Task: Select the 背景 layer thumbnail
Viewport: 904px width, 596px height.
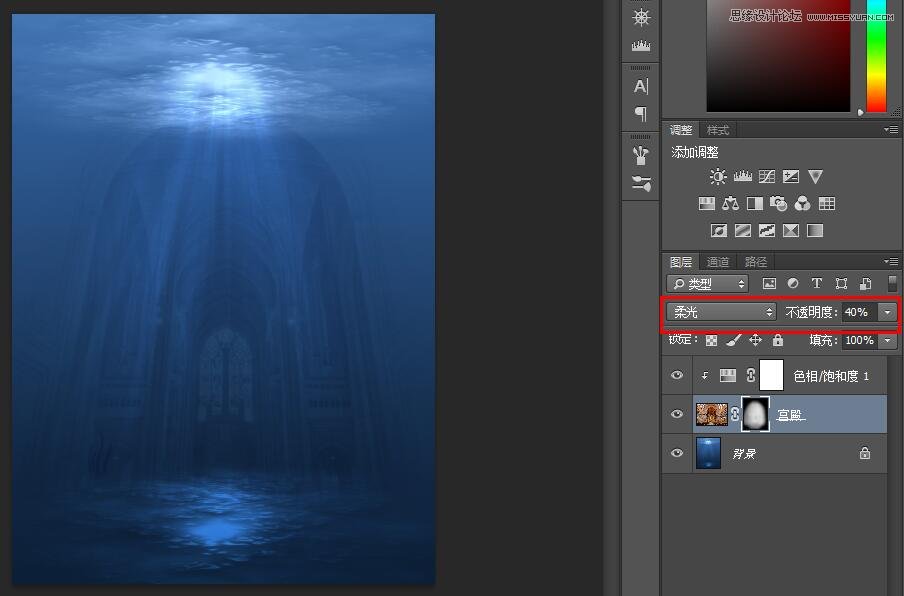Action: [708, 453]
